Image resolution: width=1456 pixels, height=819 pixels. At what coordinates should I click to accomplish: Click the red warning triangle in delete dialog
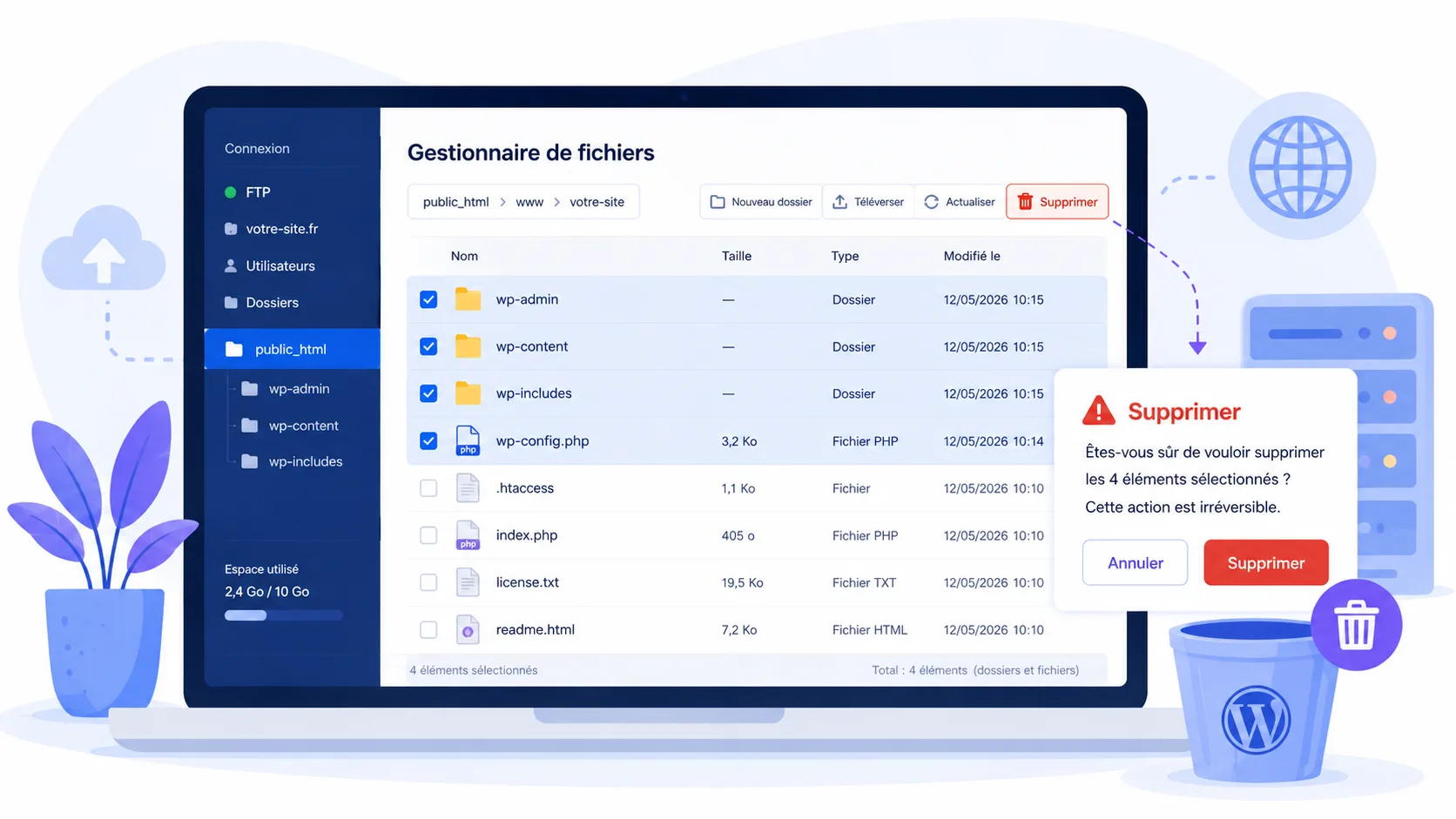[1099, 411]
